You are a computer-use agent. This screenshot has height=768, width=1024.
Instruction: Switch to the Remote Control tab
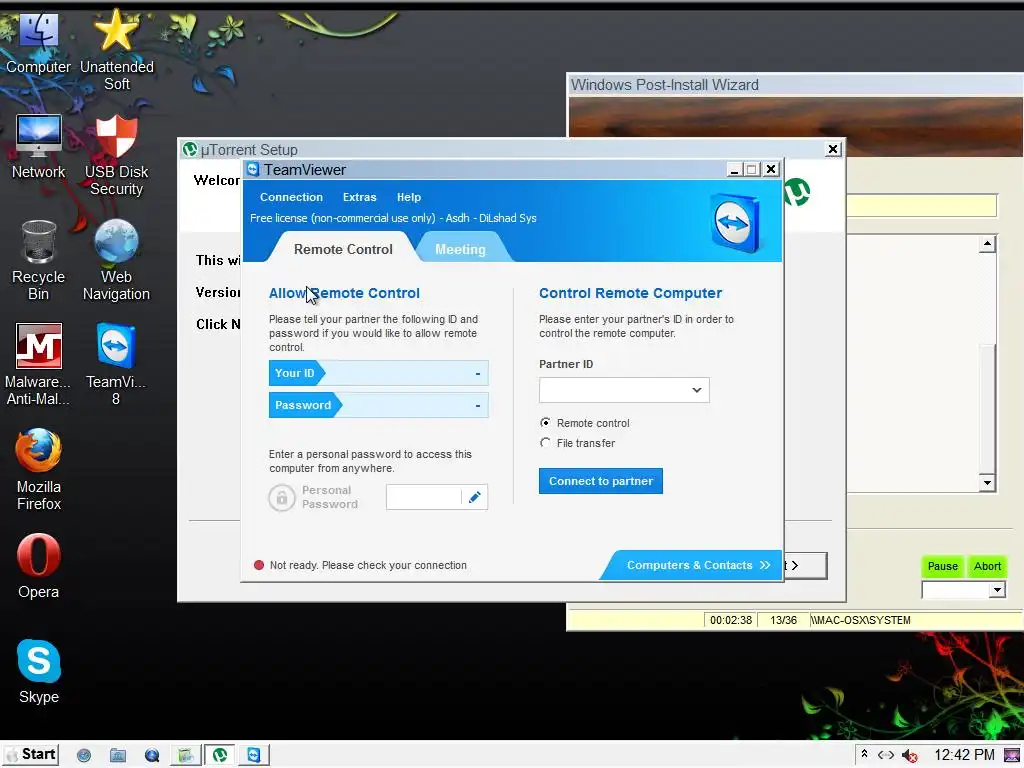pyautogui.click(x=343, y=249)
